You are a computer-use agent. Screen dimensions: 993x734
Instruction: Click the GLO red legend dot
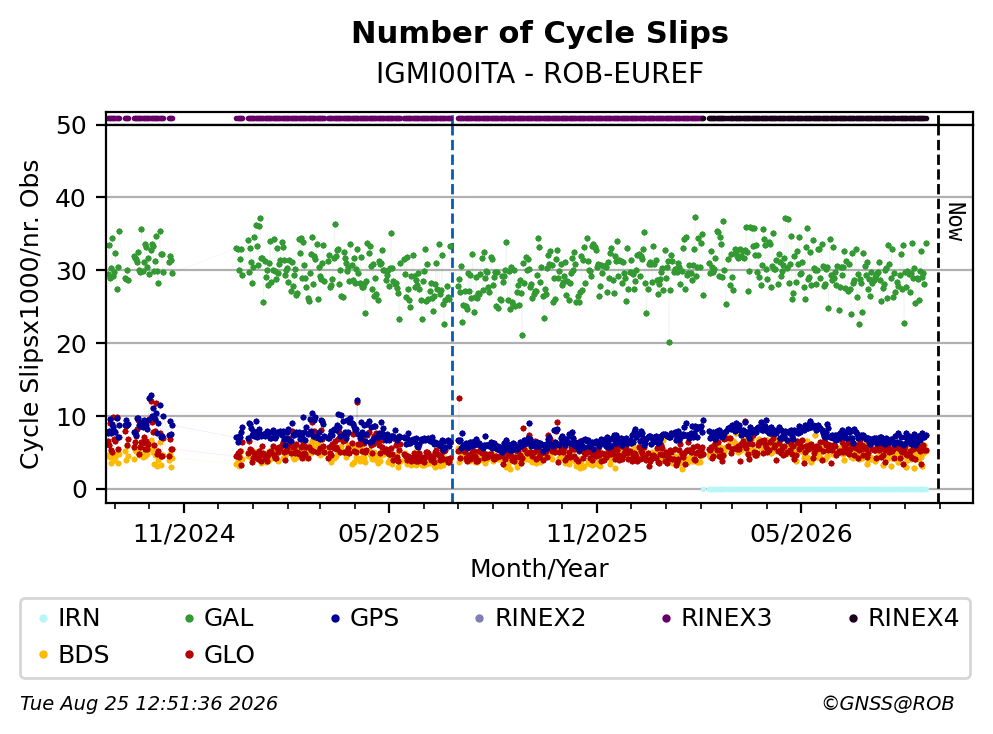189,655
